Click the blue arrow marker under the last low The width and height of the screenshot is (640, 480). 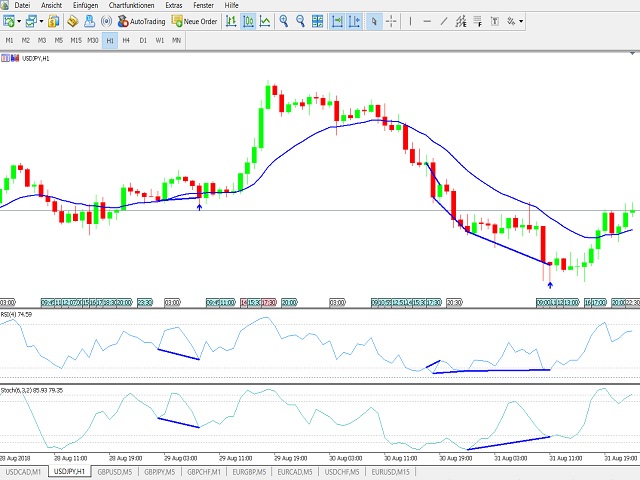tap(549, 285)
